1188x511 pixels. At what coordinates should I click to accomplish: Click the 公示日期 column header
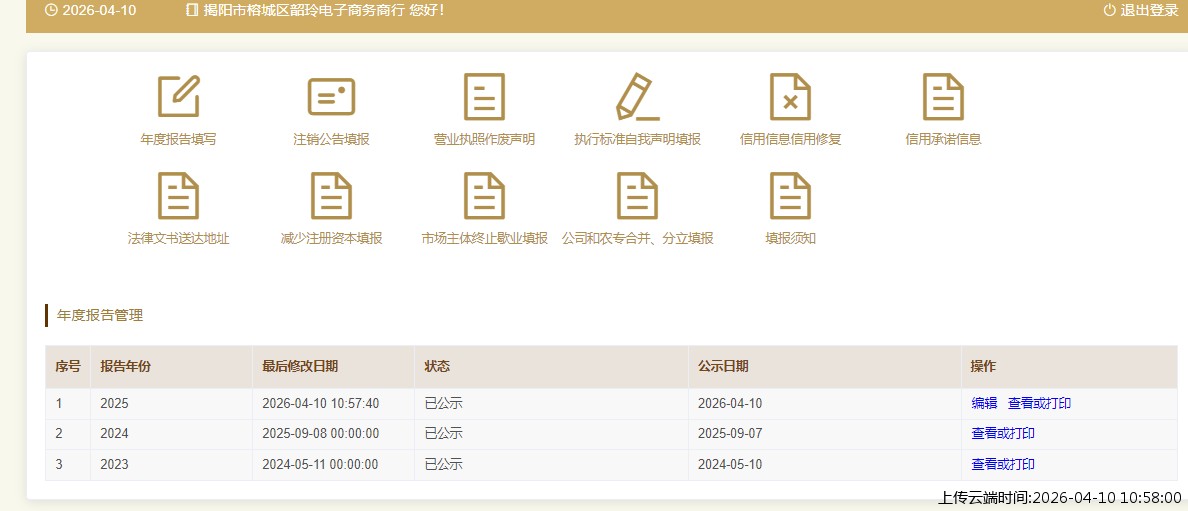tap(723, 367)
